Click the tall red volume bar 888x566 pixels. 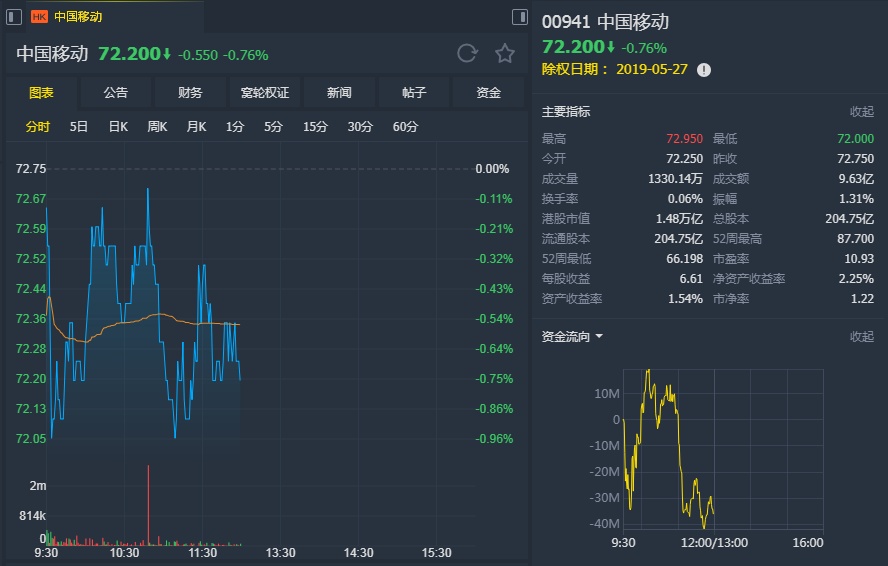148,505
